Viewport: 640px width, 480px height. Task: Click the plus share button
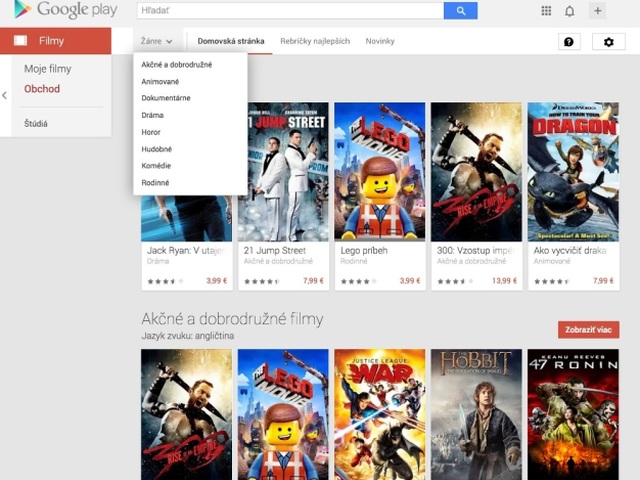(598, 11)
